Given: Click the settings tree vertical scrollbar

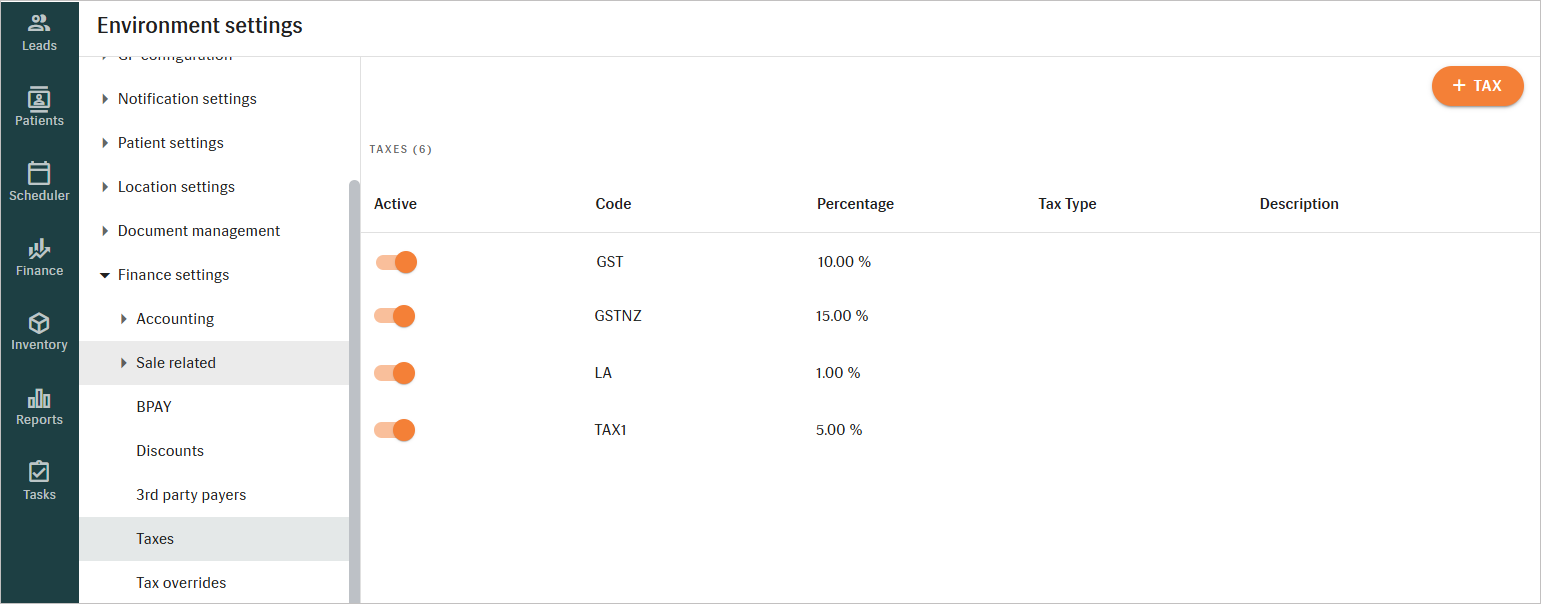Looking at the screenshot, I should (x=354, y=390).
